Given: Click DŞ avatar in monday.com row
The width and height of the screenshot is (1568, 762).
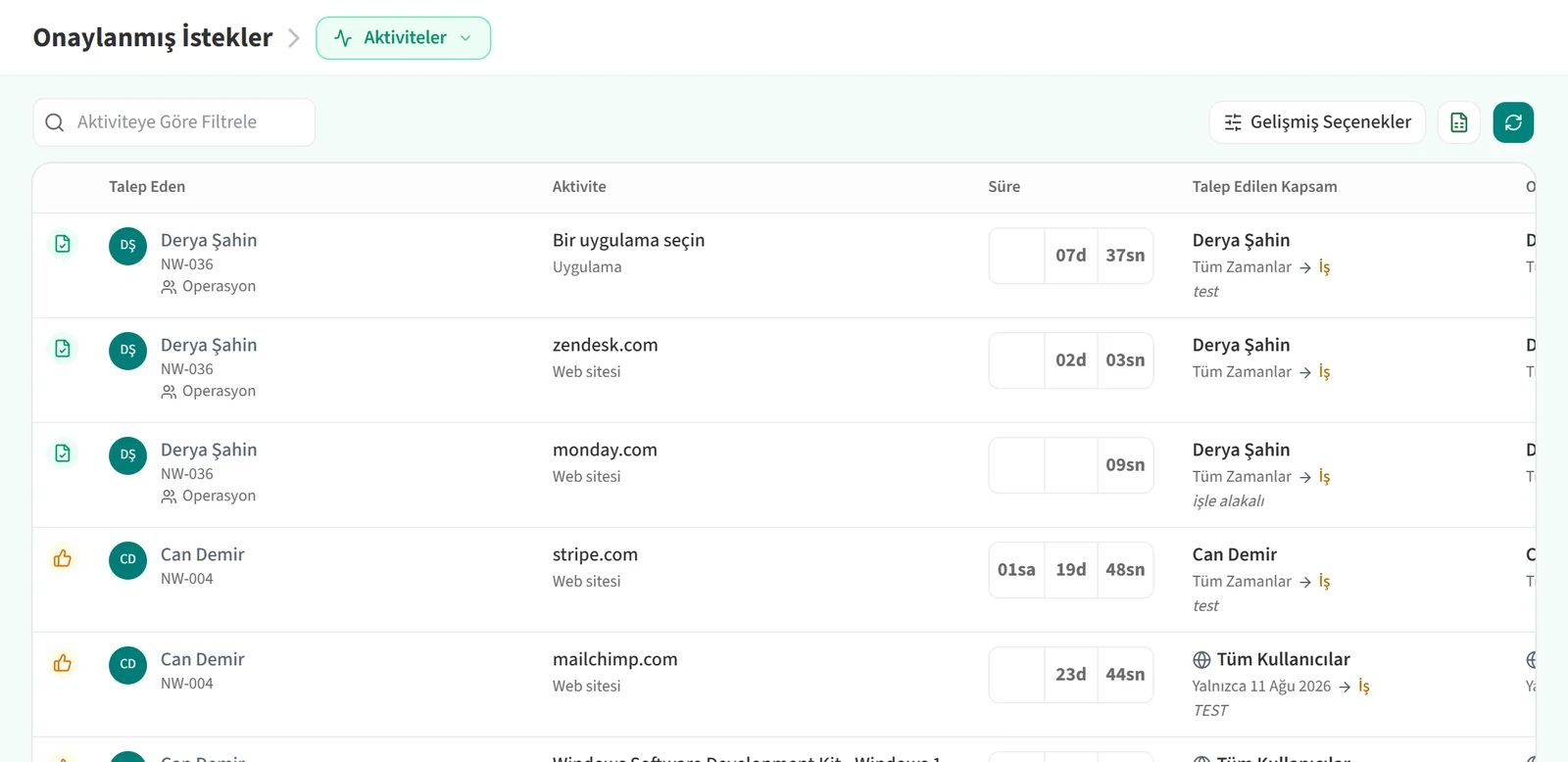Looking at the screenshot, I should point(127,455).
